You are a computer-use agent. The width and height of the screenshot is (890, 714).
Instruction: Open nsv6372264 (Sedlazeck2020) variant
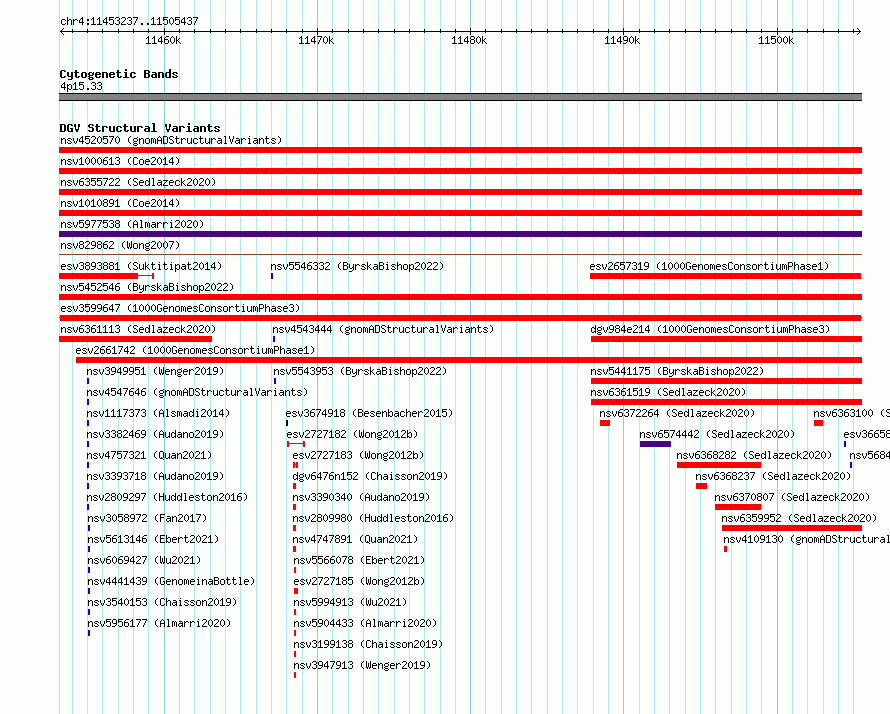(677, 413)
